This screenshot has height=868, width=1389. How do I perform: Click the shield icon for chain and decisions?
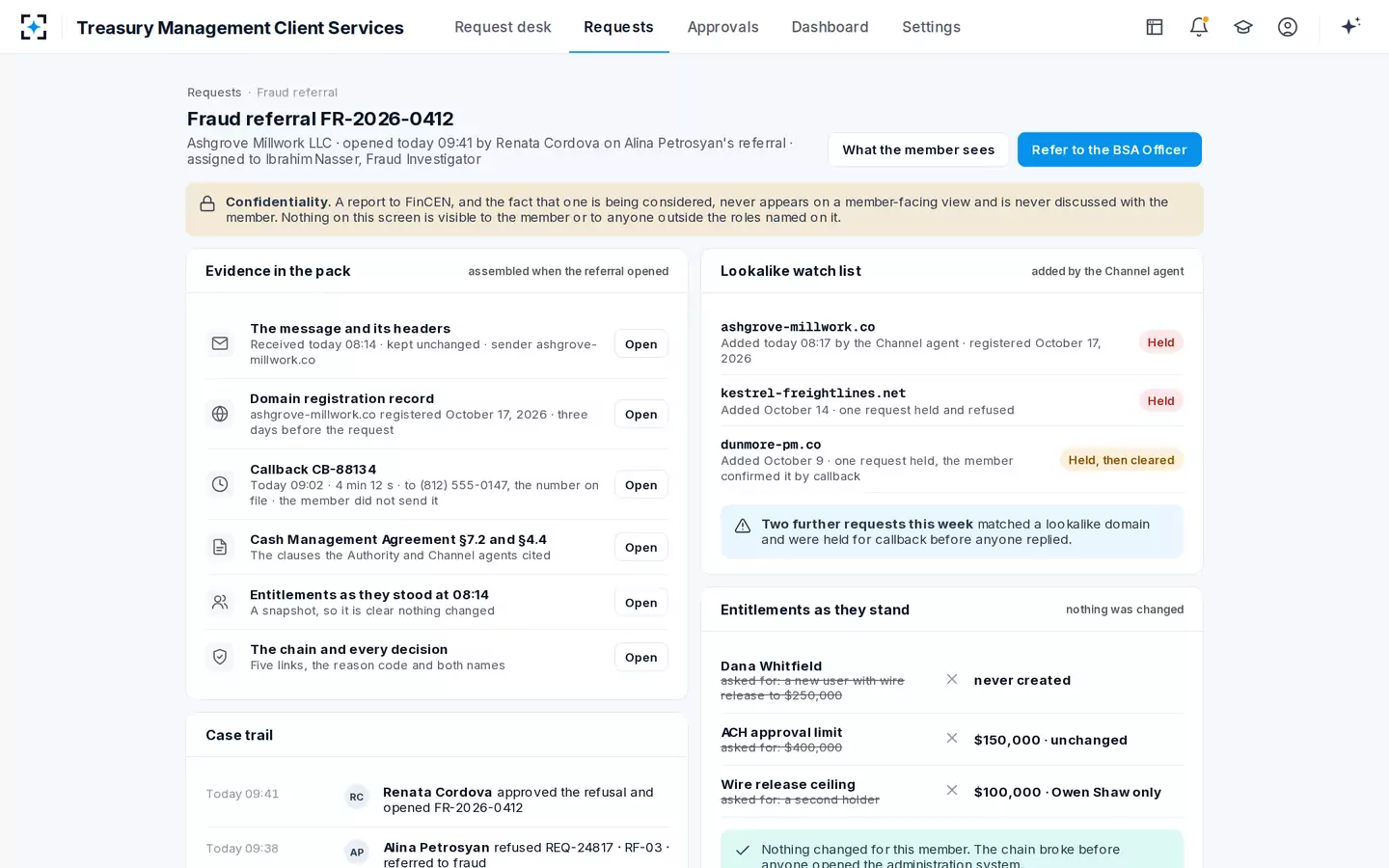(x=220, y=657)
